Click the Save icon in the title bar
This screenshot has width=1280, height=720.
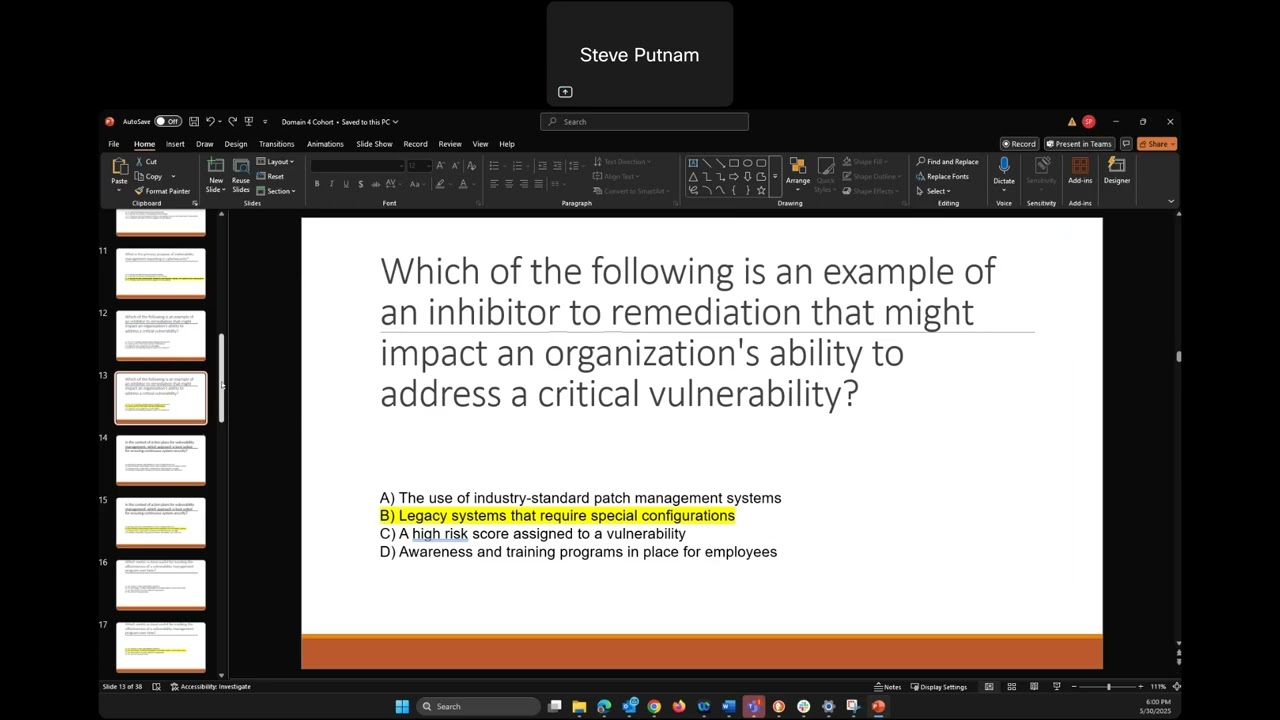pos(194,122)
